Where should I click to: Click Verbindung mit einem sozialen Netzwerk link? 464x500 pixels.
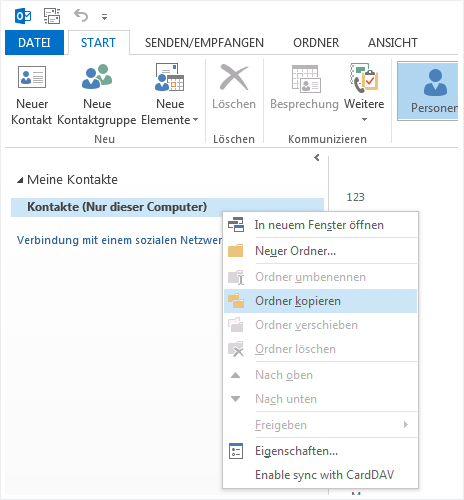pos(119,240)
